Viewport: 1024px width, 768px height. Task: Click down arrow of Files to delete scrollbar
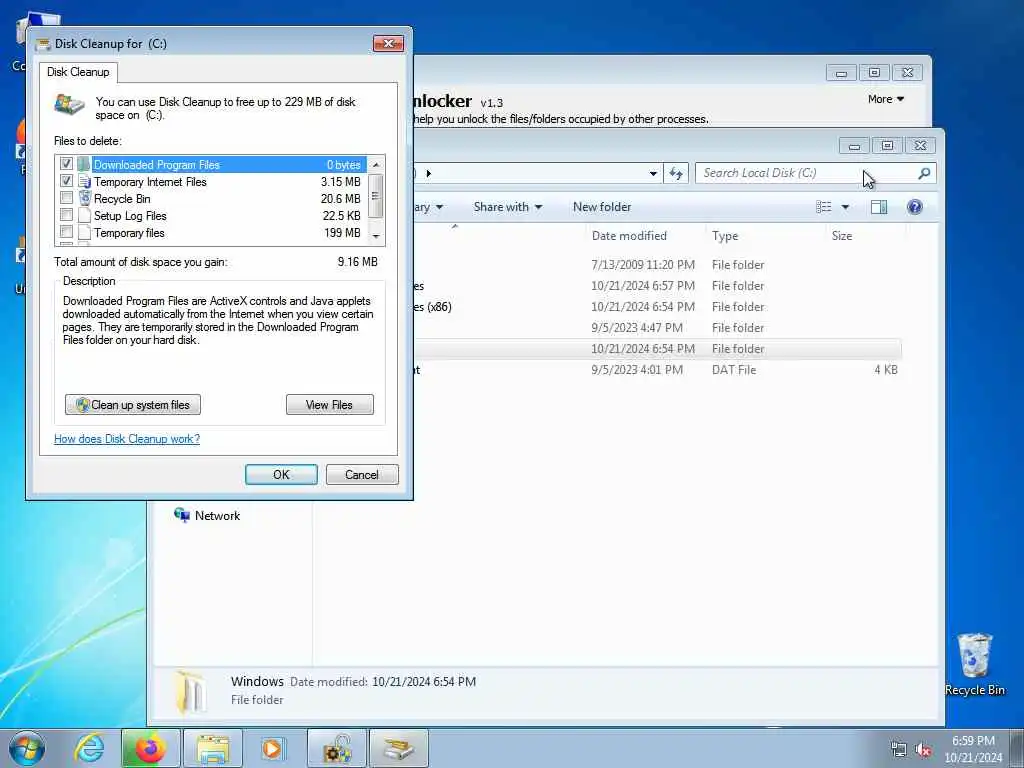click(376, 236)
